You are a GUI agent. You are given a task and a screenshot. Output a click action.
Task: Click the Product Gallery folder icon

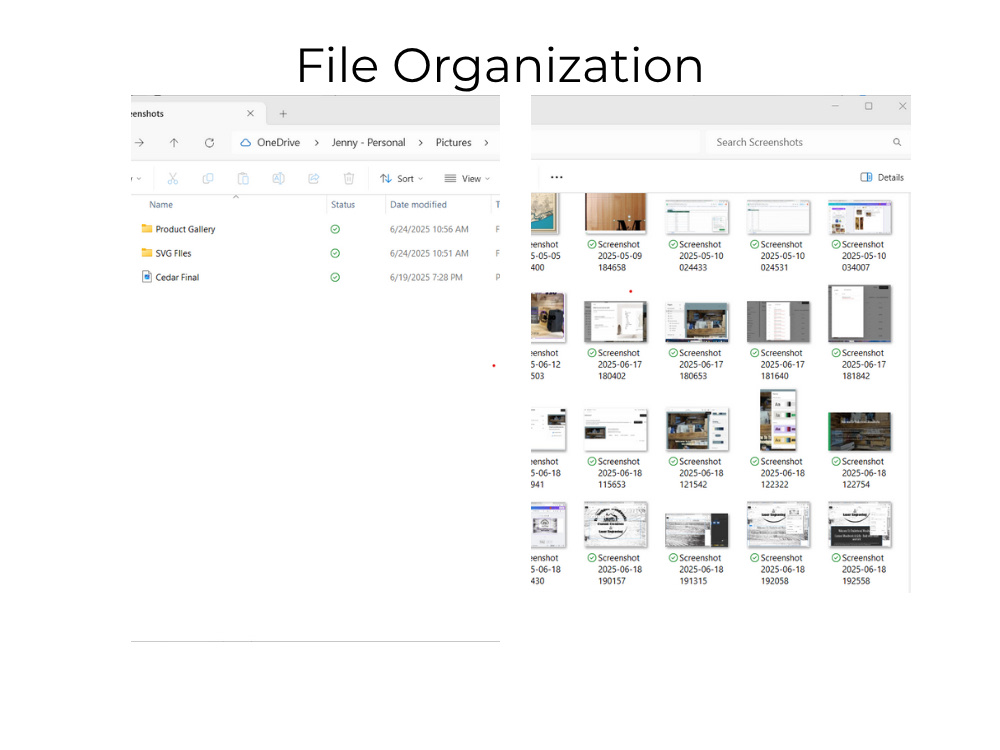click(147, 228)
